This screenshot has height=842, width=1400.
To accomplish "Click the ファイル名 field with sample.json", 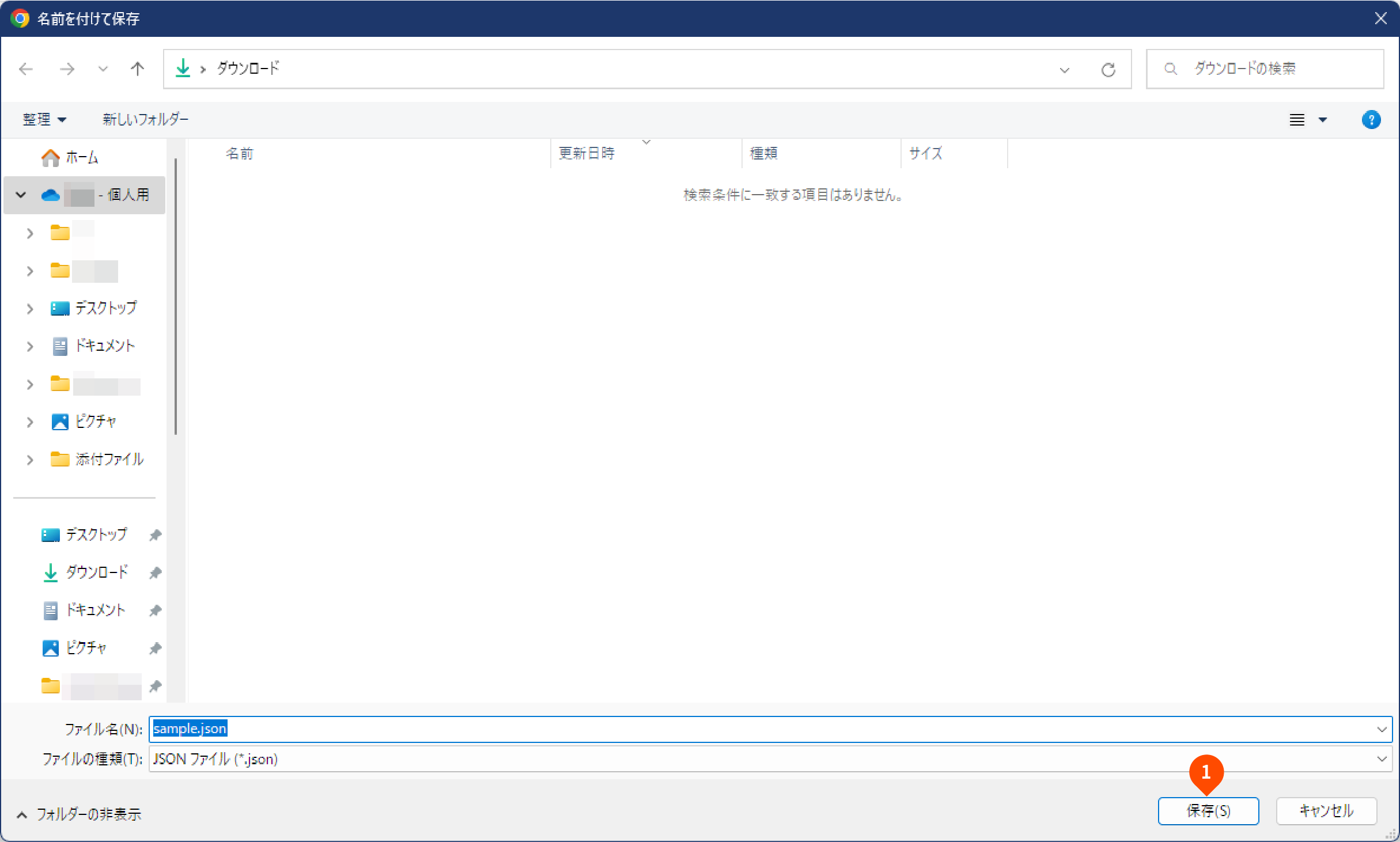I will 770,729.
